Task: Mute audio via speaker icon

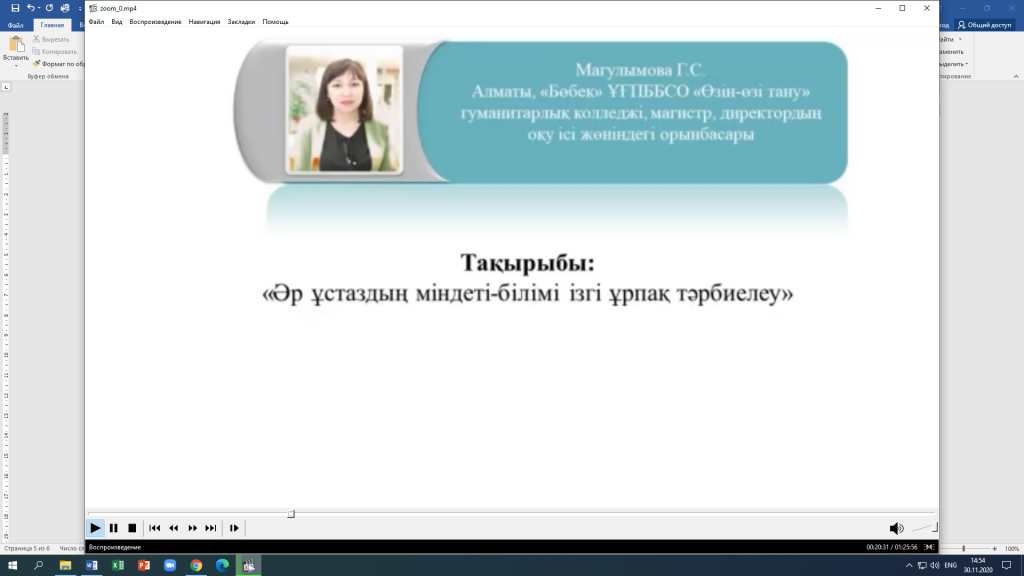Action: point(896,528)
